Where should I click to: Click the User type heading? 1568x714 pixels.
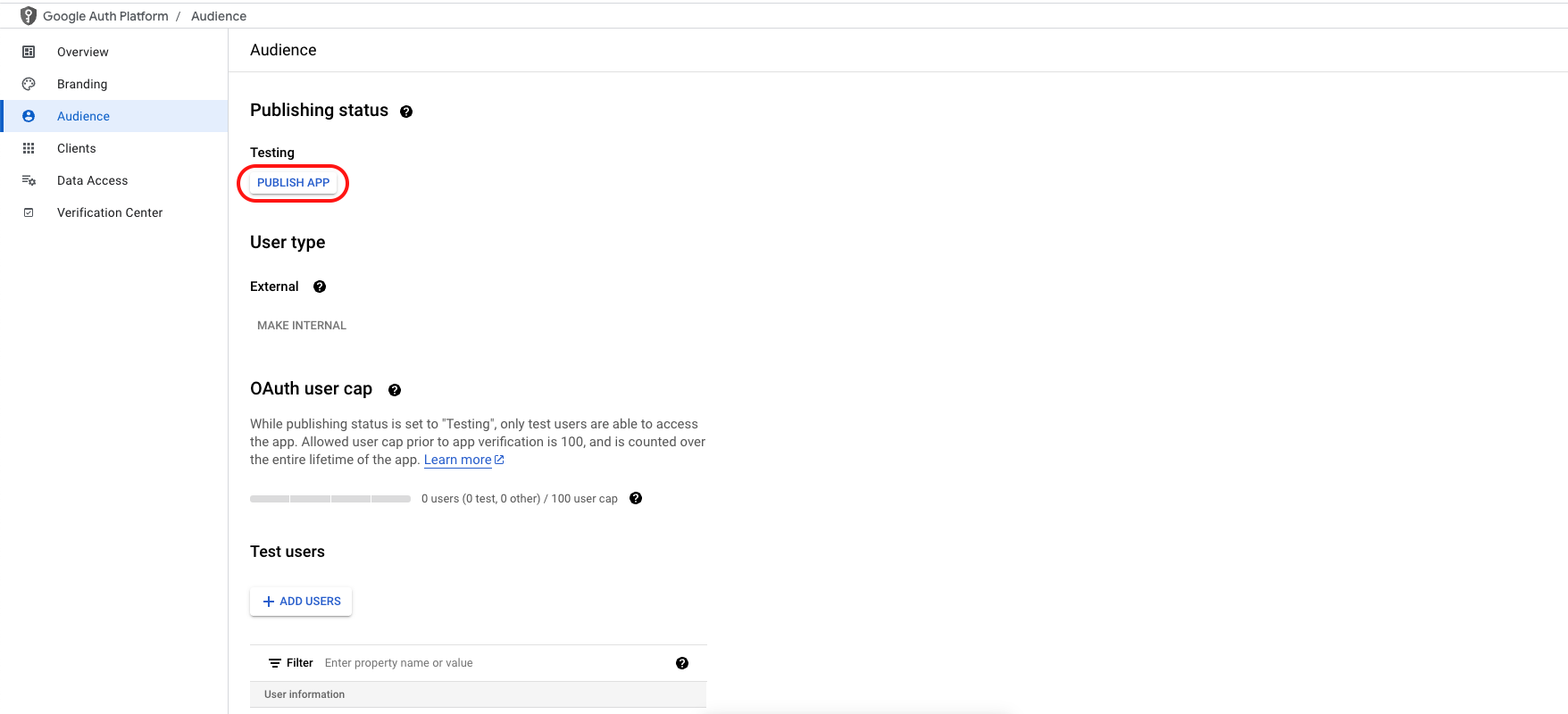click(x=288, y=242)
